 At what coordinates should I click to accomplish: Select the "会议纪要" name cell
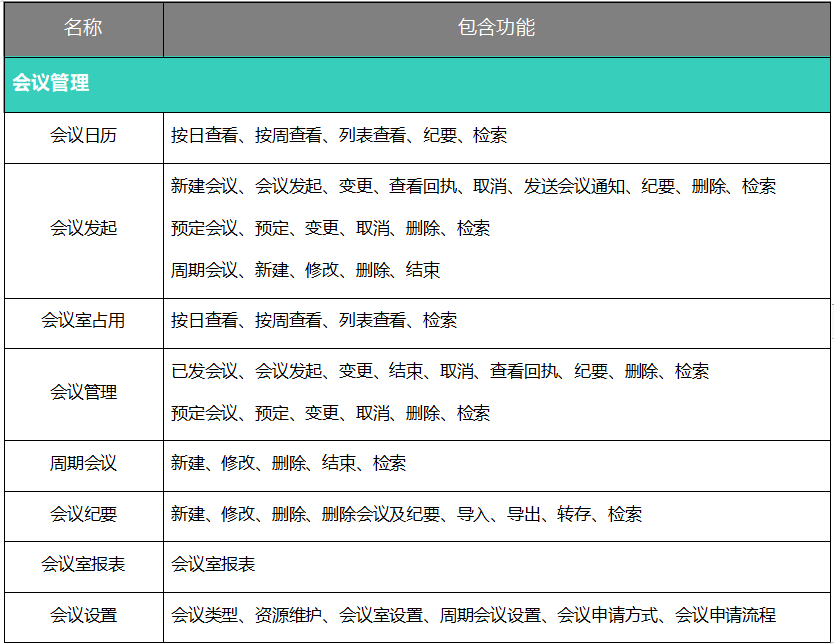coord(83,514)
